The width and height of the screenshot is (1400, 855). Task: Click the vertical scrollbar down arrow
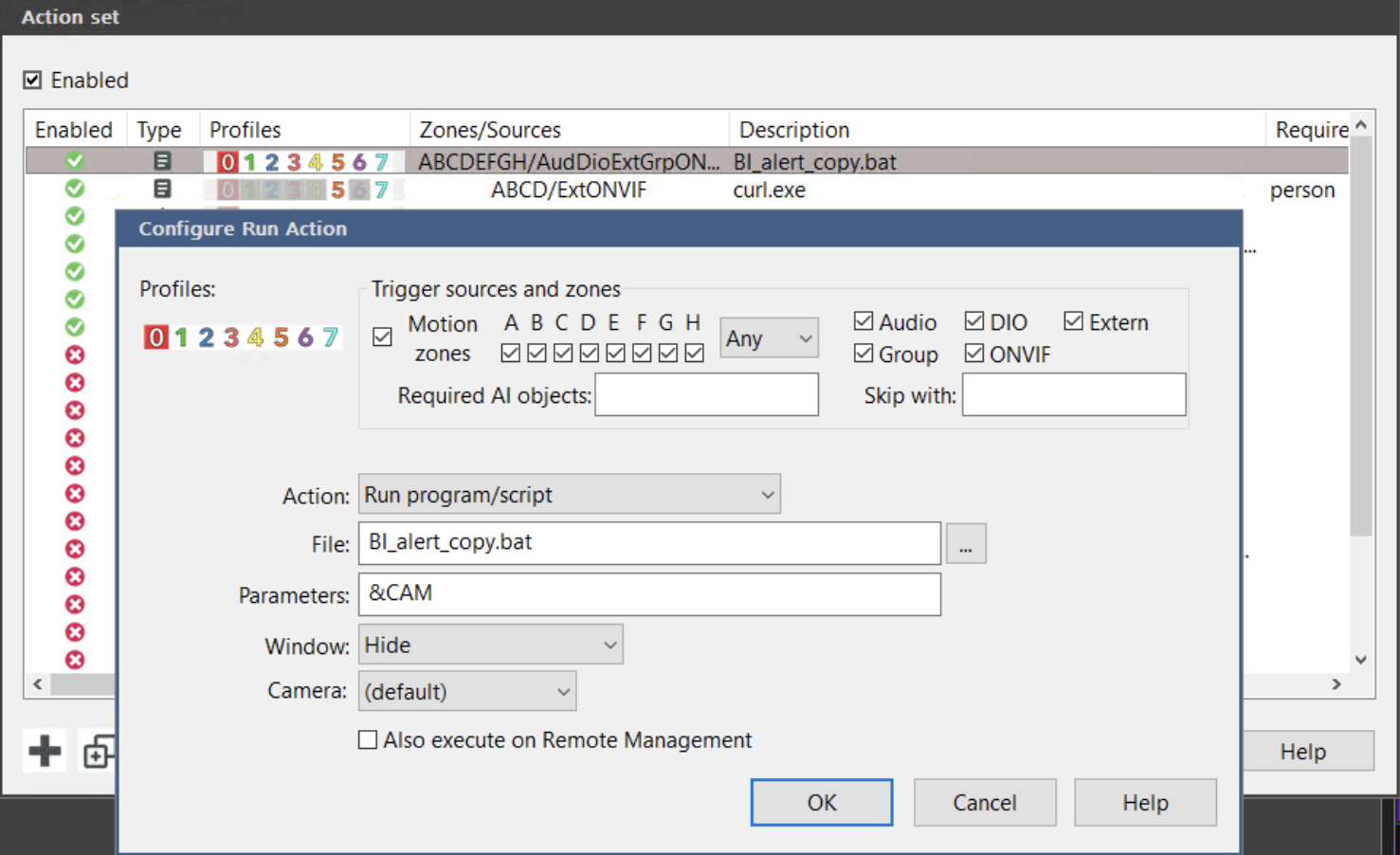click(x=1360, y=660)
